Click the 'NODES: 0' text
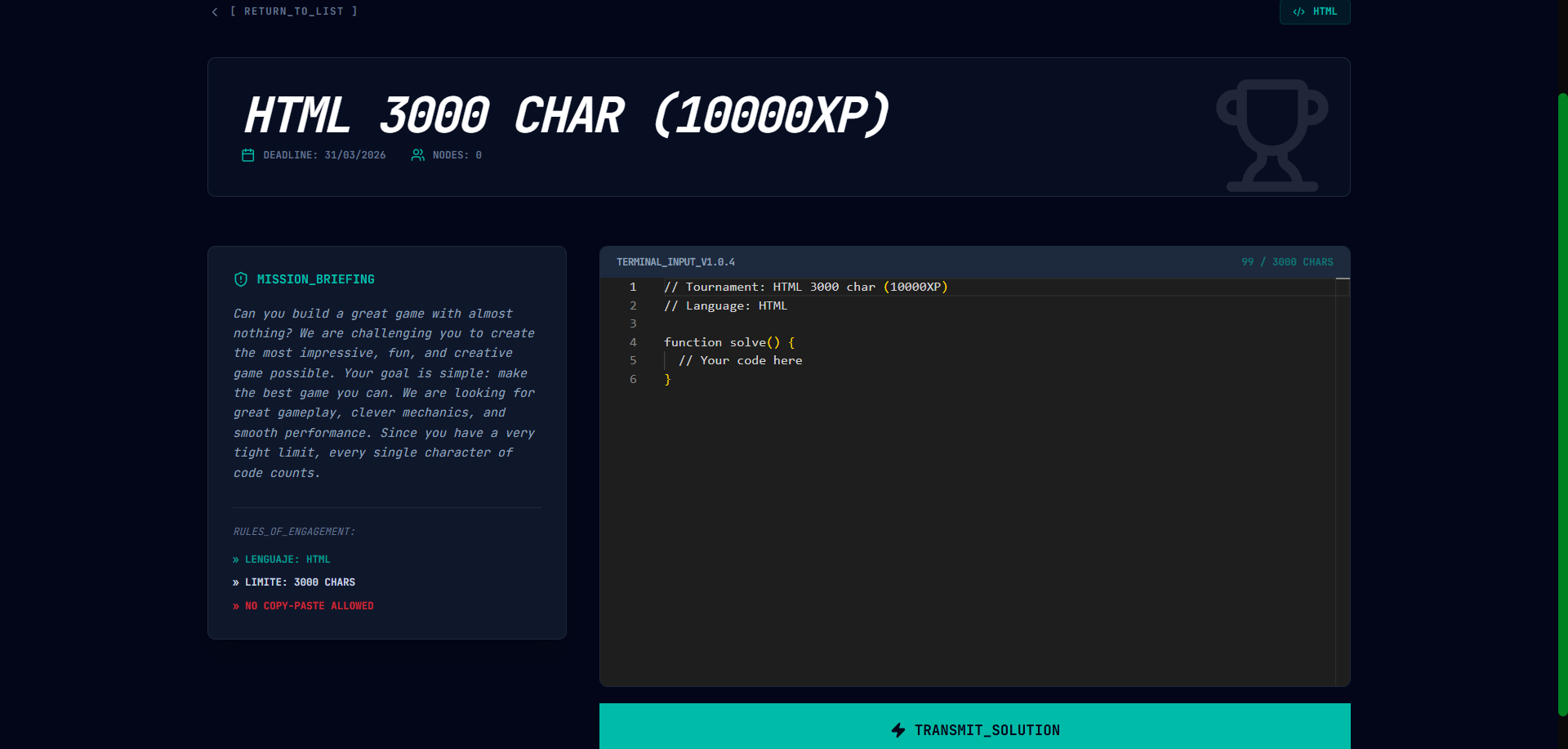 coord(457,155)
